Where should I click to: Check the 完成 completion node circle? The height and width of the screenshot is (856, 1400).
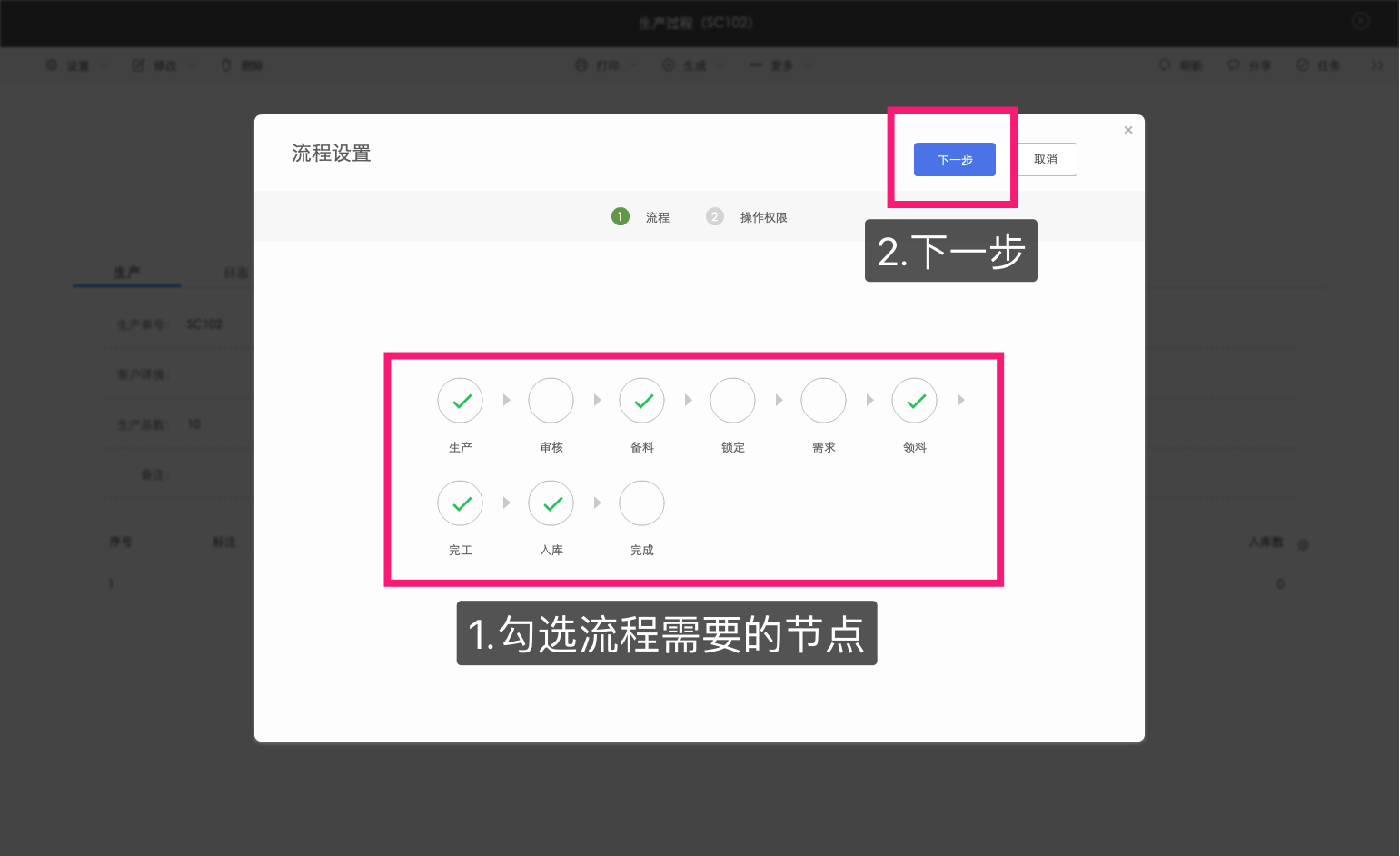click(641, 503)
